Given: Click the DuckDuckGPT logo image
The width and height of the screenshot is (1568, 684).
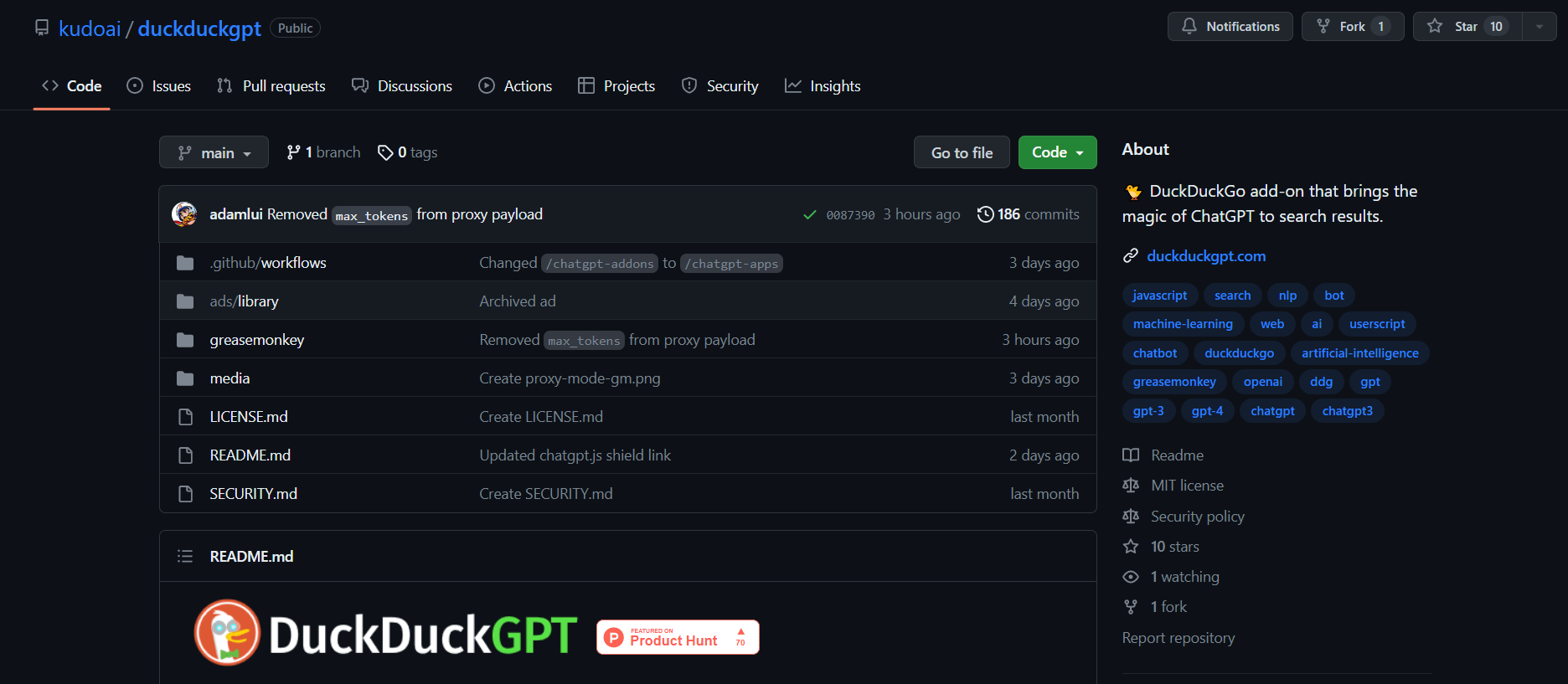Looking at the screenshot, I should click(385, 634).
